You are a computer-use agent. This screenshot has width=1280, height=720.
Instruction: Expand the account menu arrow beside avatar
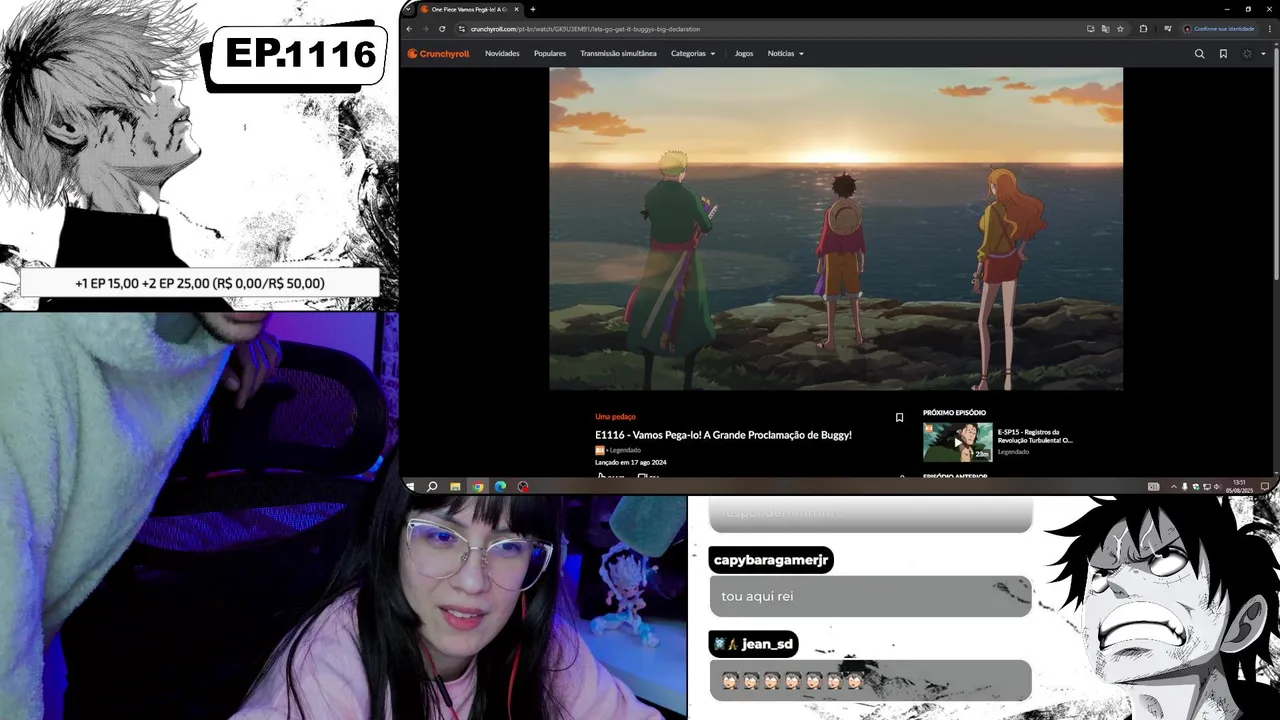click(x=1263, y=54)
